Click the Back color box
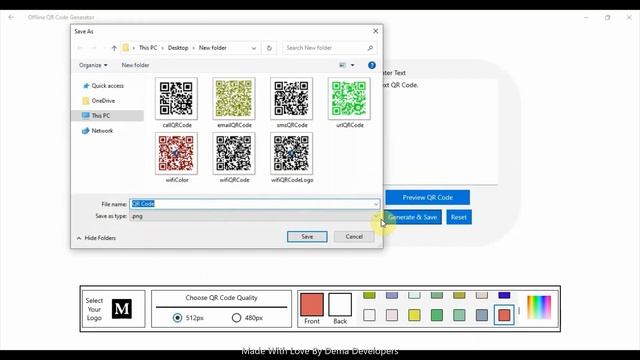 point(340,304)
